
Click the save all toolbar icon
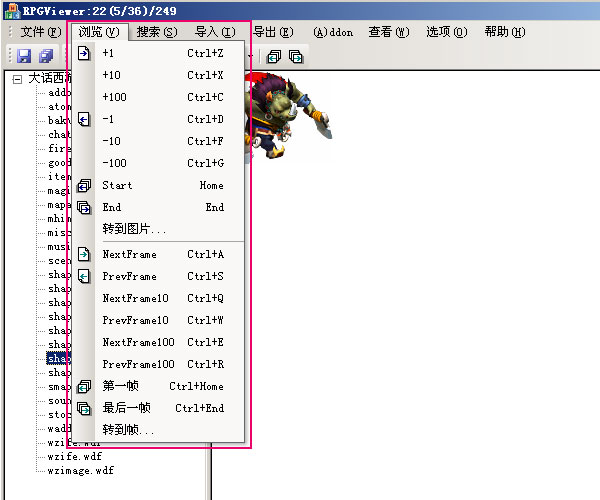46,56
